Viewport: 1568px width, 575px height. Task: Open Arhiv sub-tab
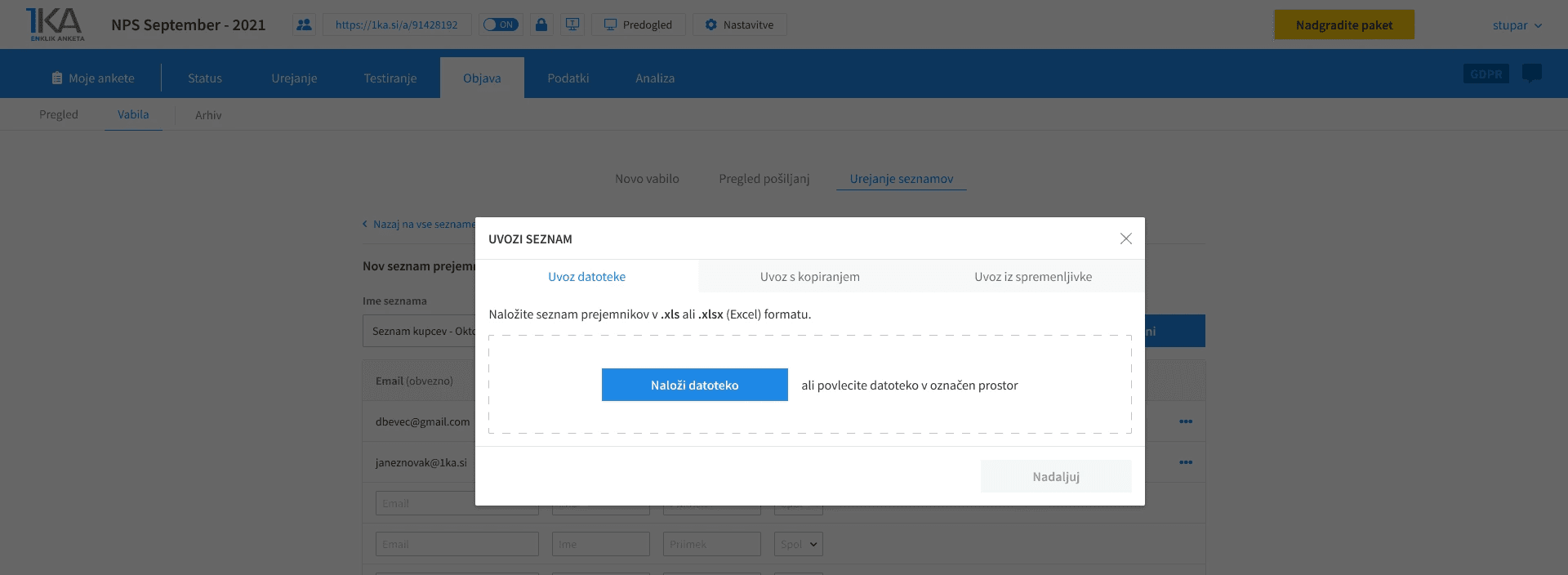point(208,115)
